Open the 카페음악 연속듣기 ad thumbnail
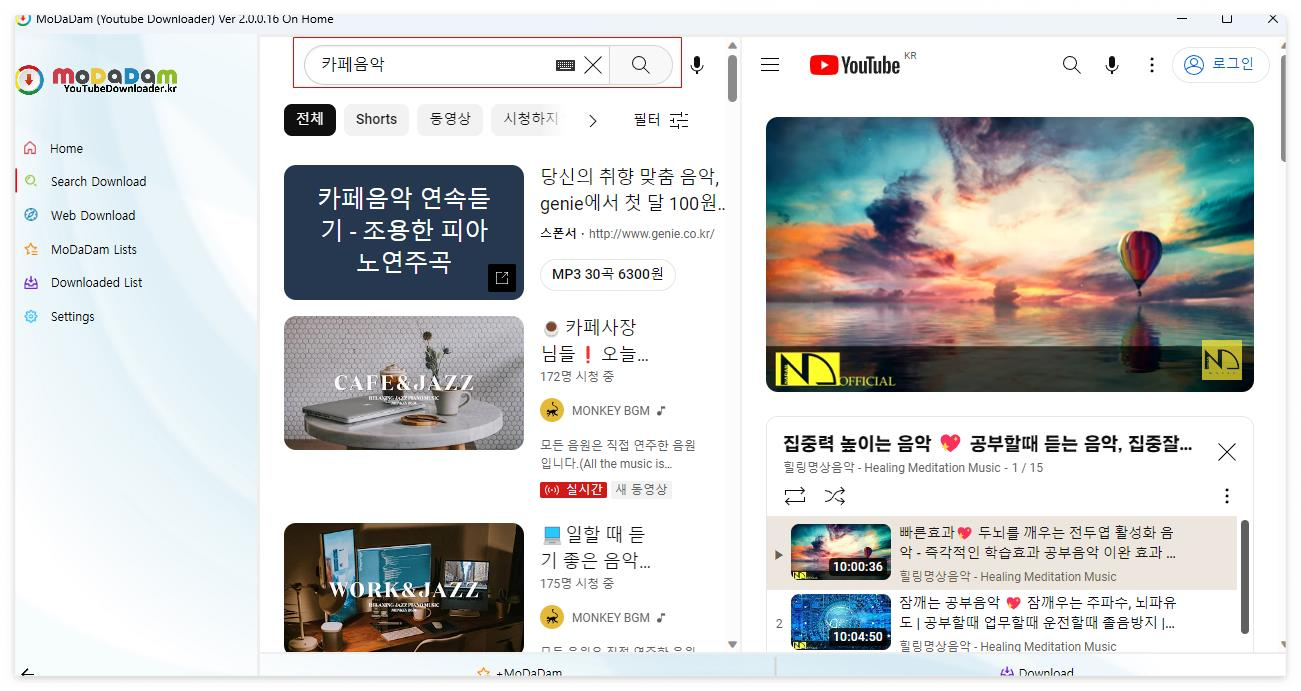Screen dimensions: 1301x691 (x=404, y=232)
